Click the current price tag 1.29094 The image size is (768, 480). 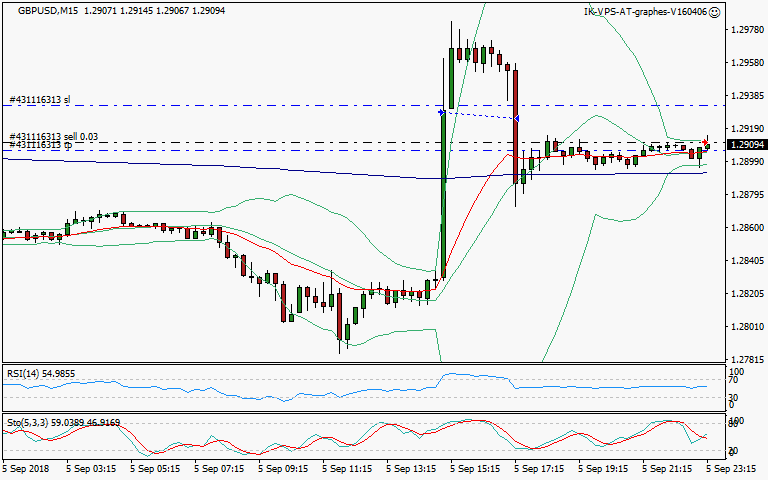(x=745, y=145)
